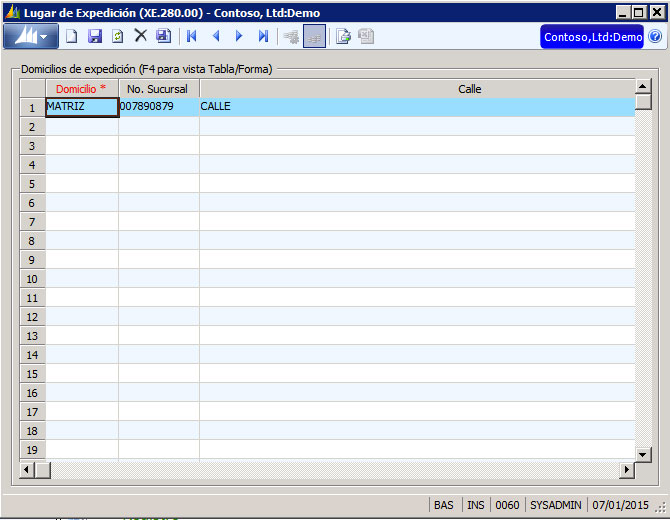Click the Contoso,Ltd:Demo company button
The width and height of the screenshot is (670, 520).
[x=592, y=37]
